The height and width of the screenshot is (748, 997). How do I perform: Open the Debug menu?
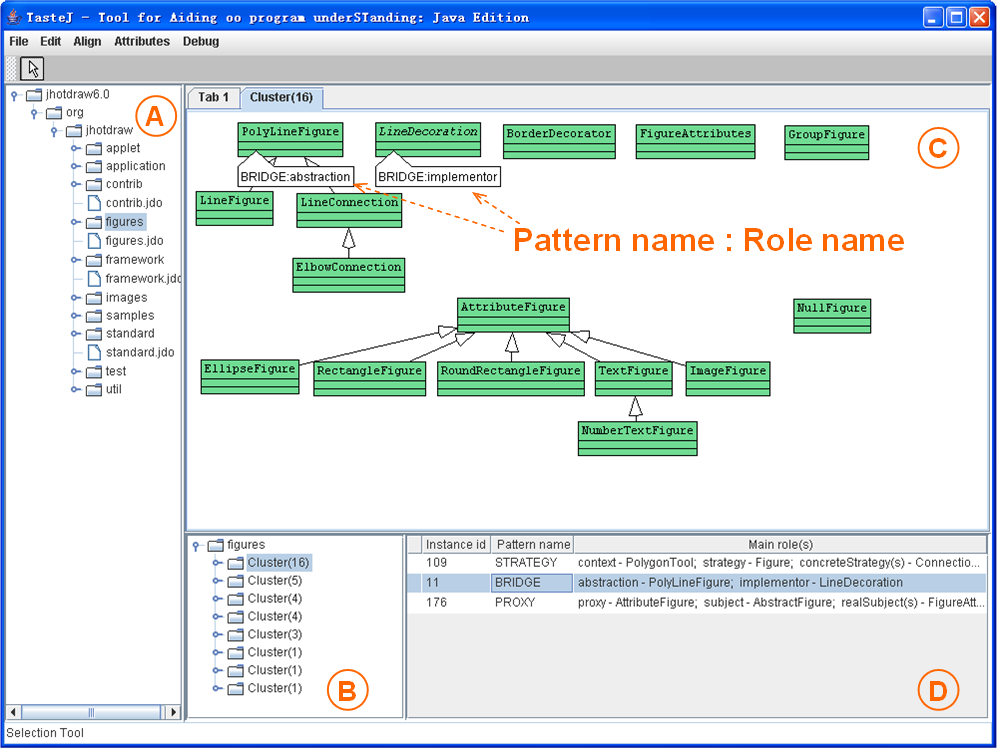[x=201, y=41]
